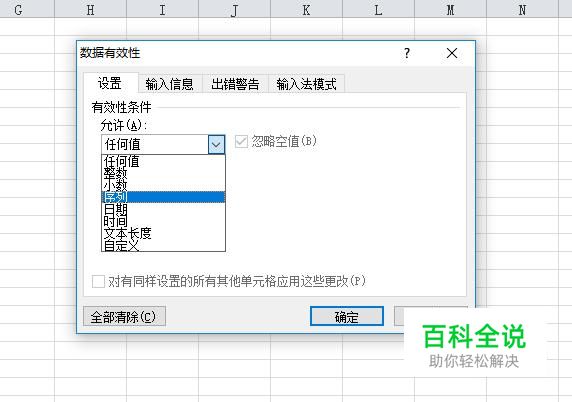This screenshot has width=572, height=402.
Task: Open the 输入信息 tab
Action: 170,84
